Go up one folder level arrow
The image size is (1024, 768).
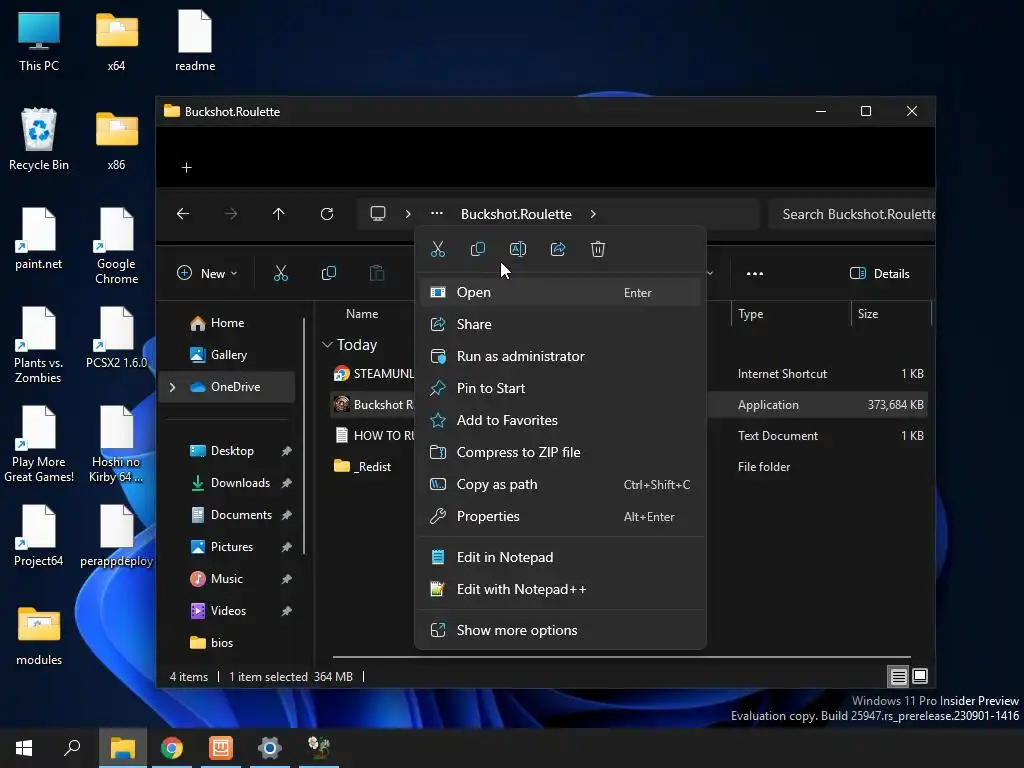279,214
